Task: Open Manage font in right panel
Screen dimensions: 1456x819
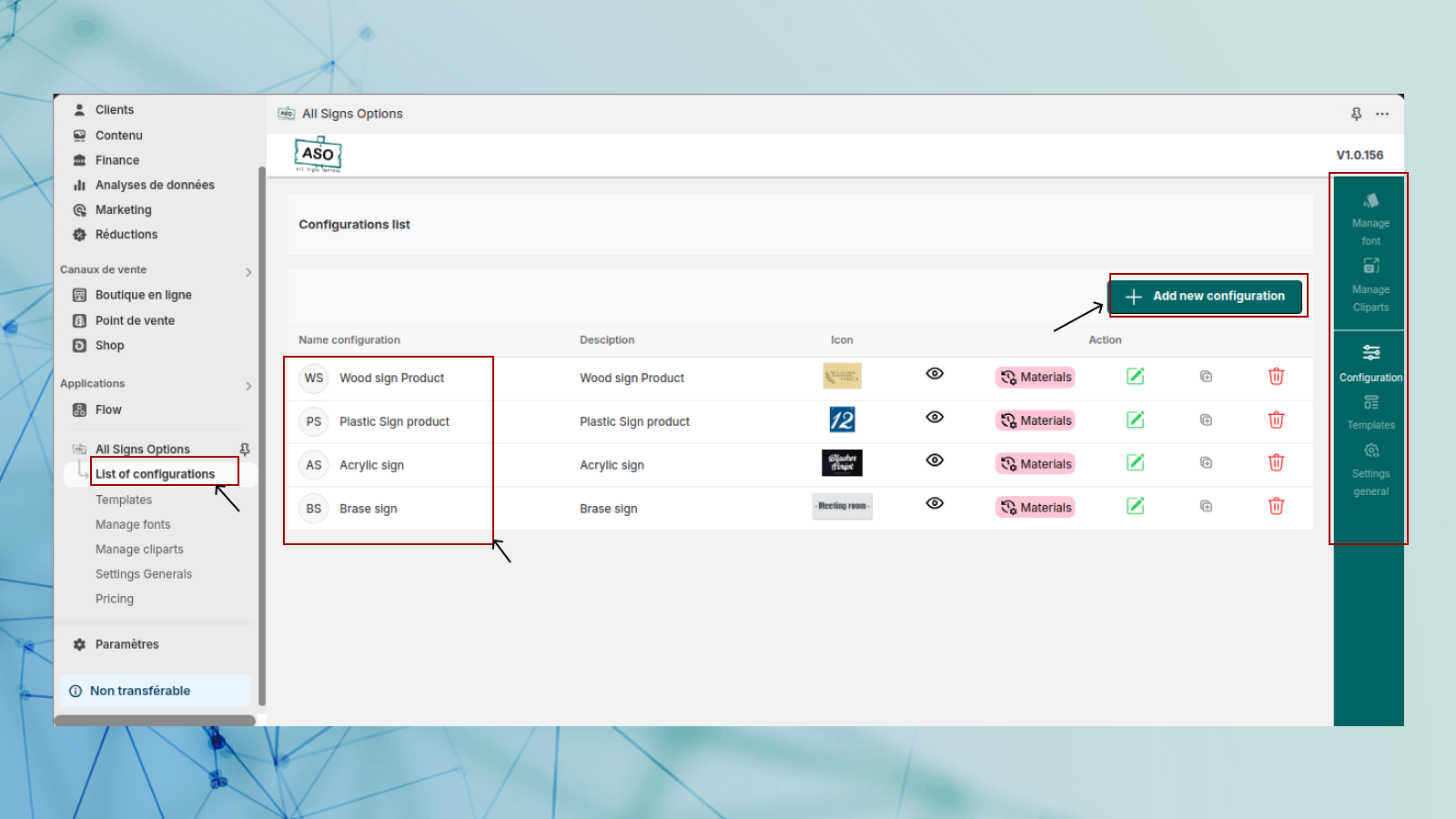Action: 1370,218
